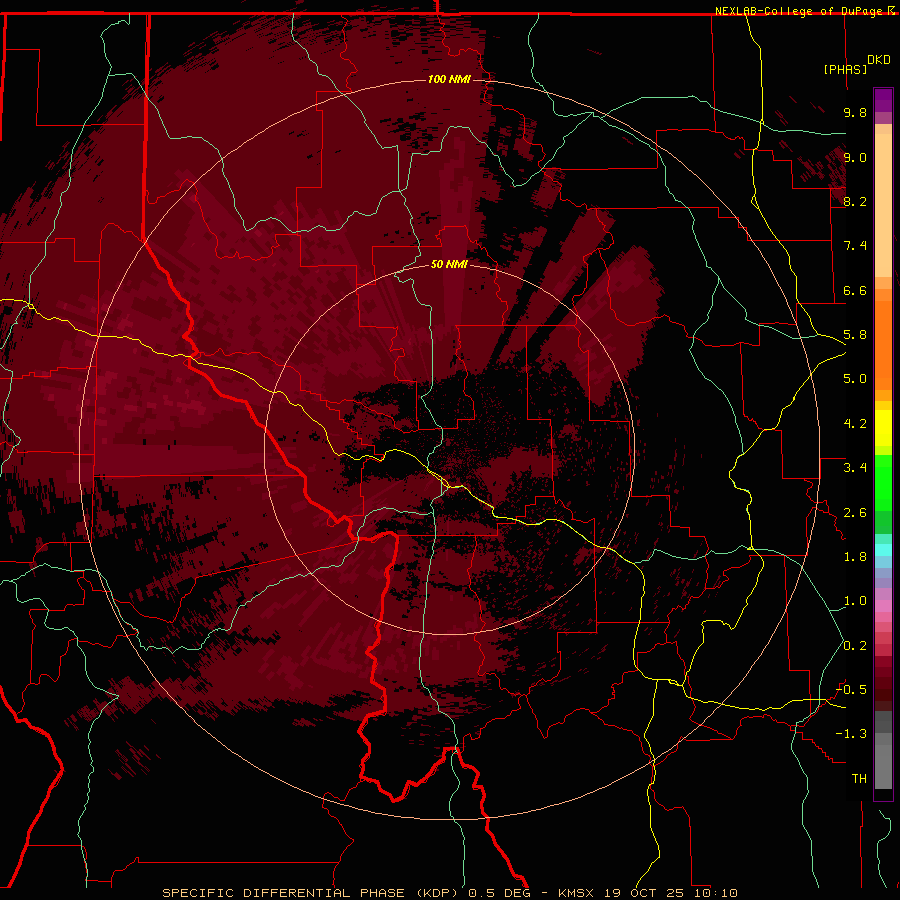Screen dimensions: 900x900
Task: Select the 9.8 legend value
Action: point(855,112)
